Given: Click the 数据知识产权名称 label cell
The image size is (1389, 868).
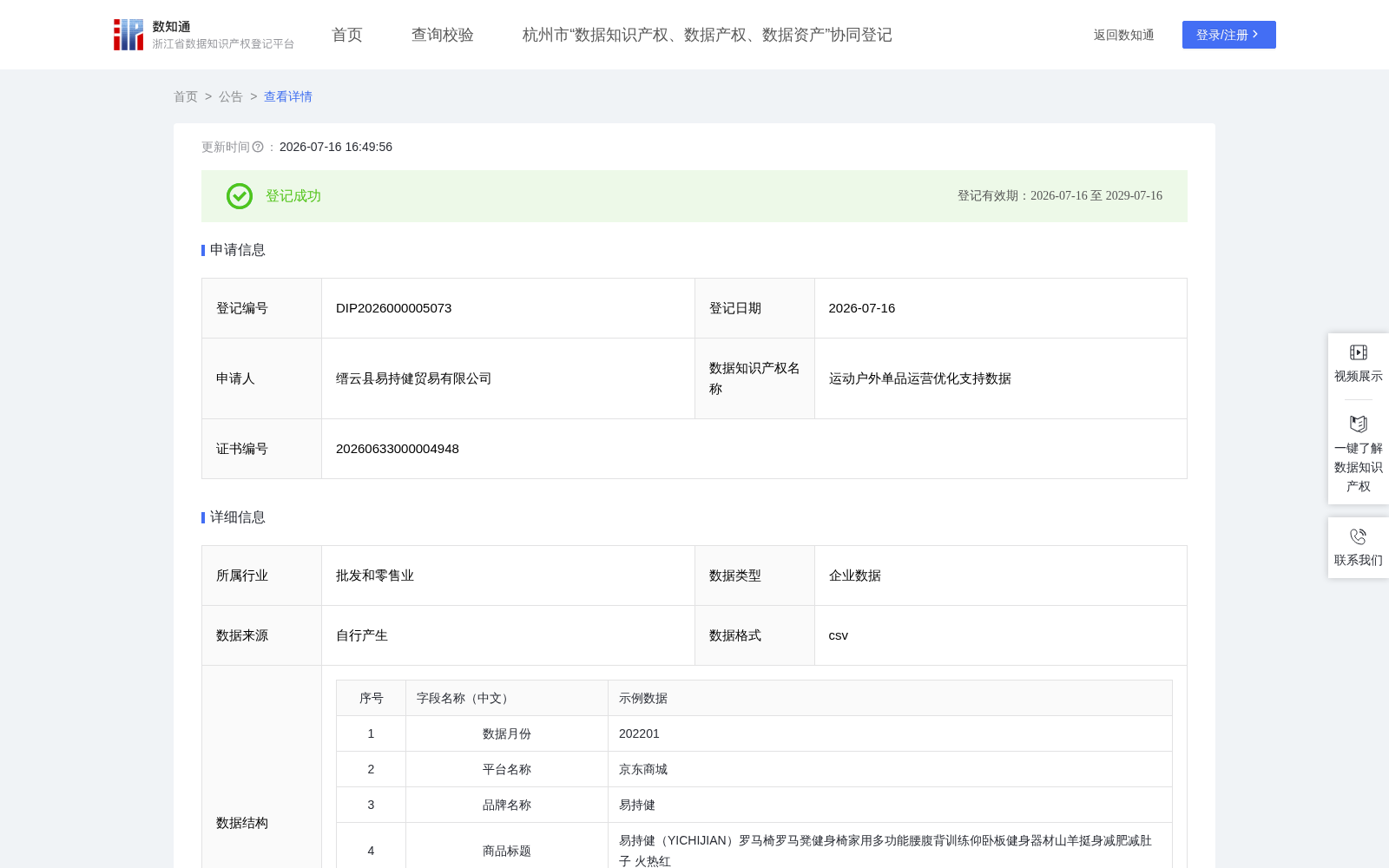Looking at the screenshot, I should point(754,378).
